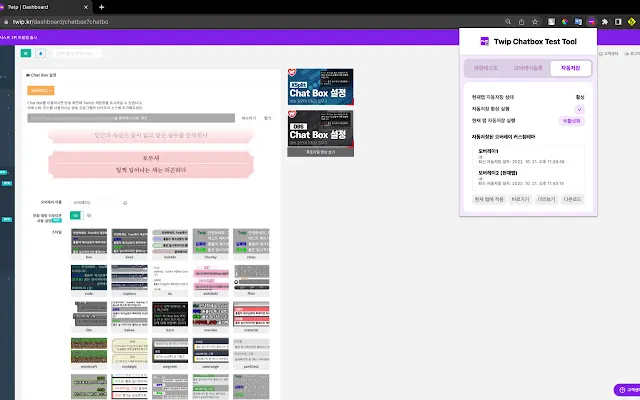Screen dimensions: 640x400
Task: Click the info icon next to the On switch
Action: (x=89, y=215)
